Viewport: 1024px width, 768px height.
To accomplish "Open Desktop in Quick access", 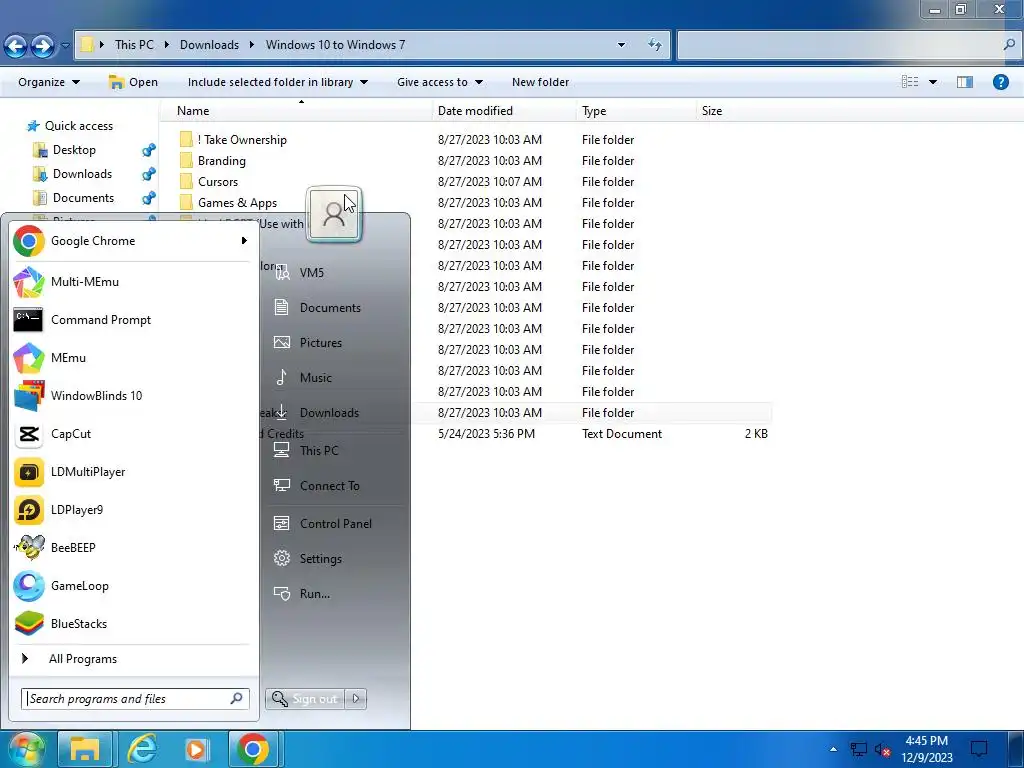I will point(74,150).
